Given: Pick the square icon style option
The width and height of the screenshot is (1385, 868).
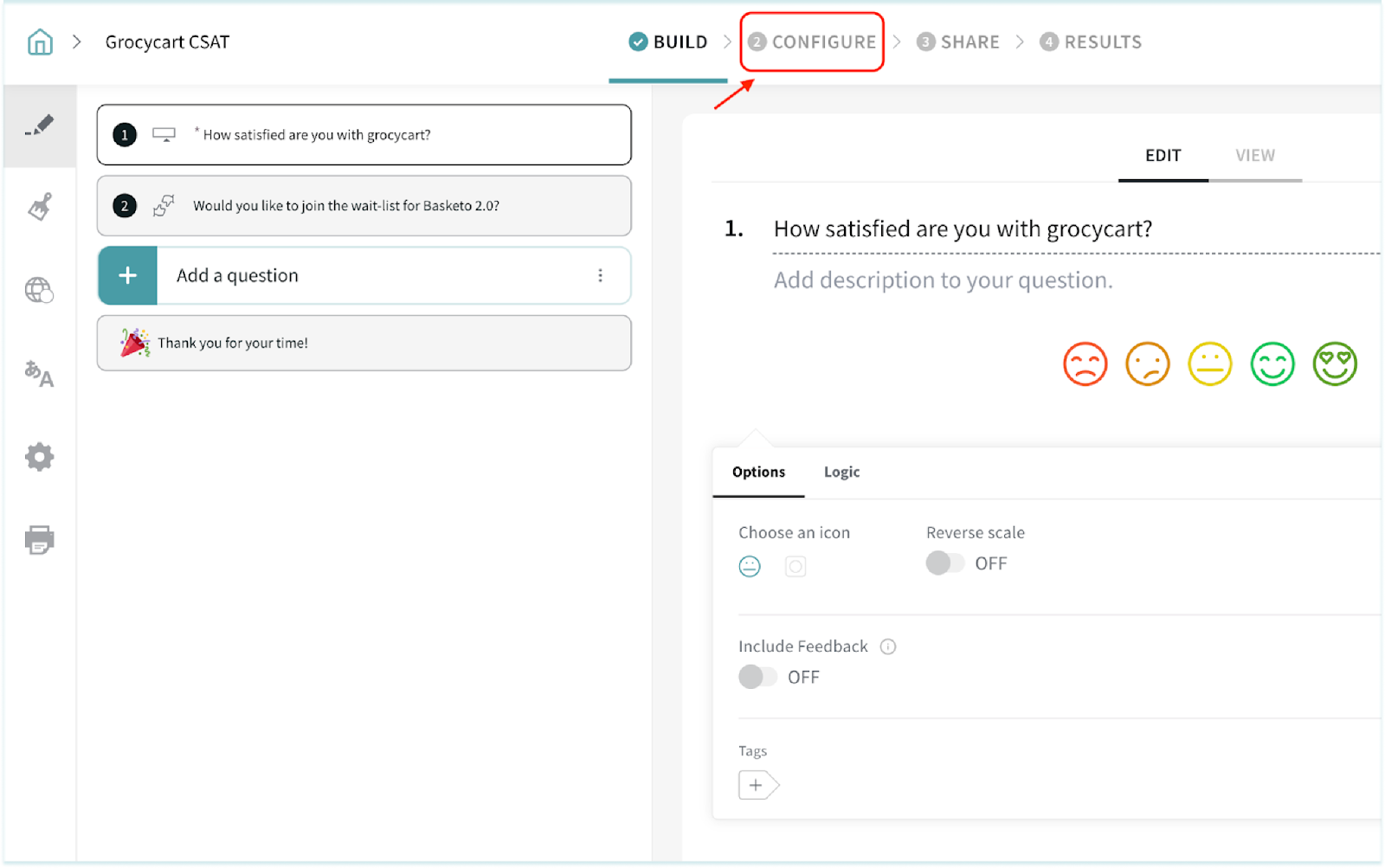Looking at the screenshot, I should 796,567.
